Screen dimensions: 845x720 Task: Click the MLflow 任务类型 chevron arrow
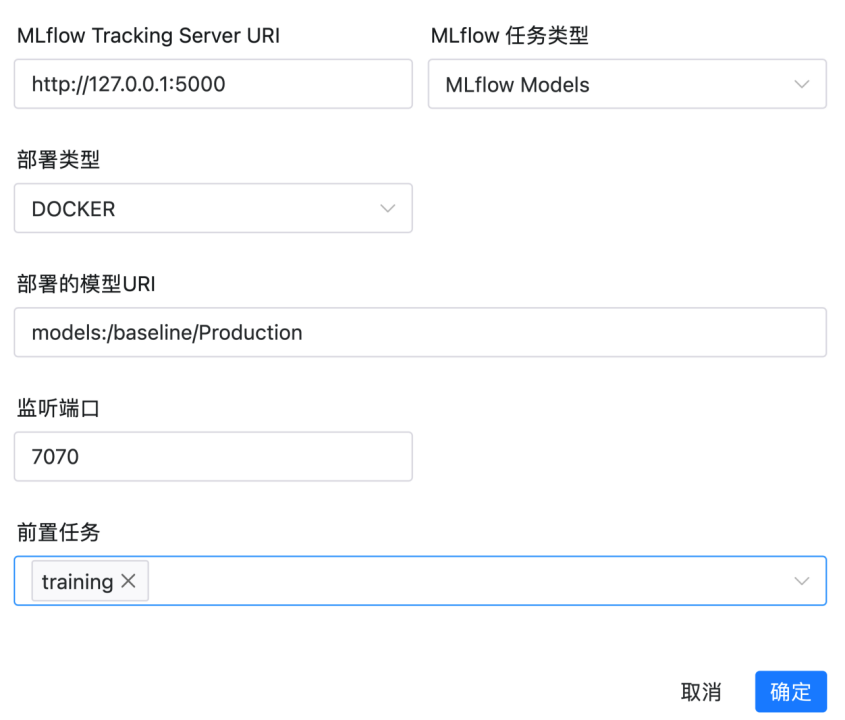tap(801, 84)
